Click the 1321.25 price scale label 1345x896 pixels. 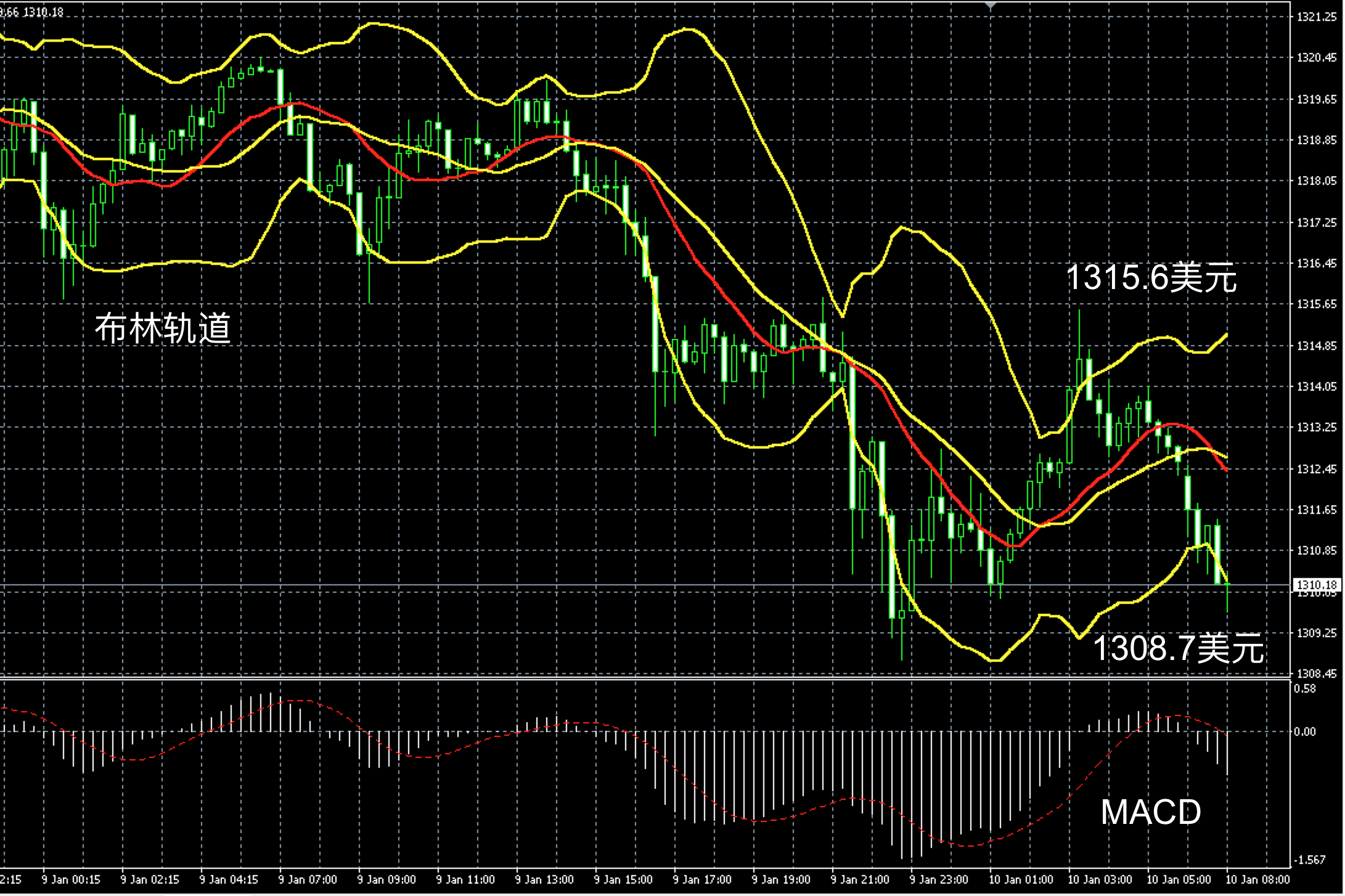click(x=1317, y=17)
